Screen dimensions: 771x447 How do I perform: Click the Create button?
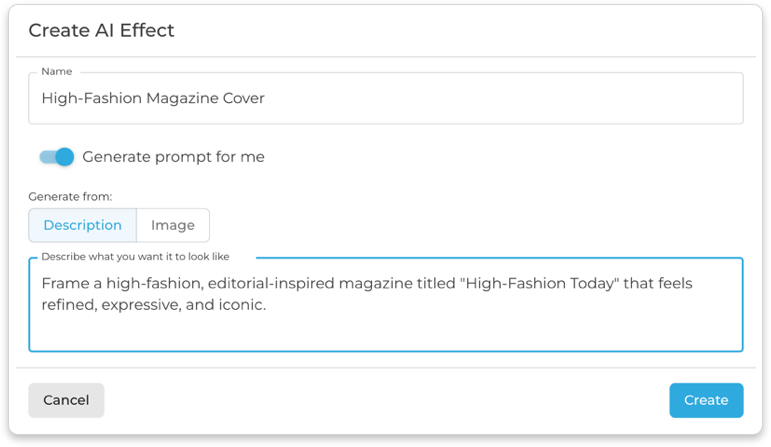tap(705, 400)
